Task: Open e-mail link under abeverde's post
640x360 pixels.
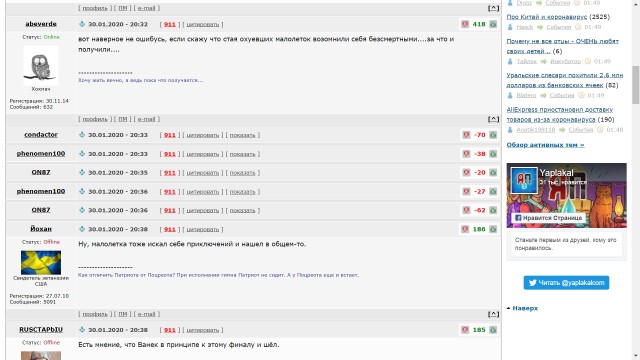Action: point(147,119)
